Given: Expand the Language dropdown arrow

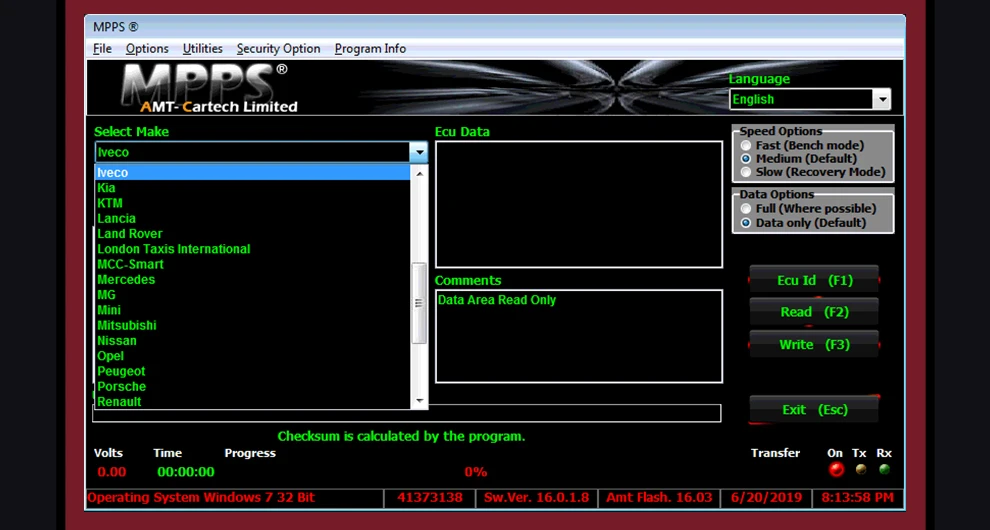Looking at the screenshot, I should tap(881, 99).
